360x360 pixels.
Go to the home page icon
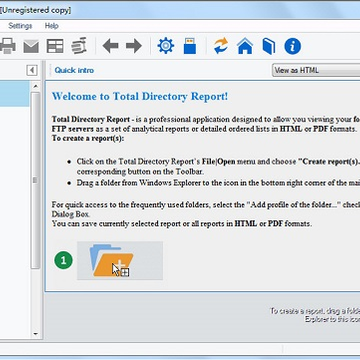click(245, 46)
